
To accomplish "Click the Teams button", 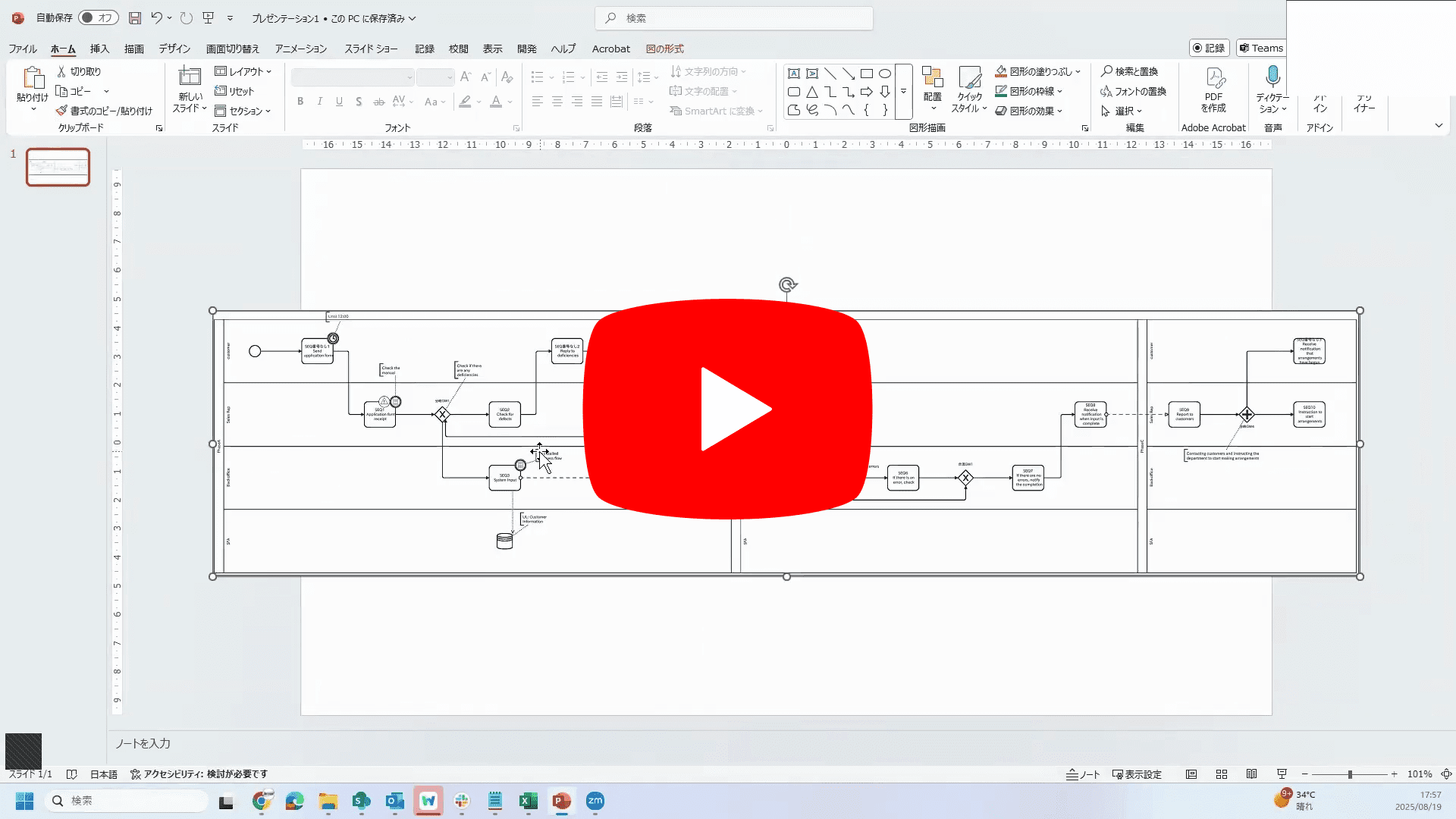I will pyautogui.click(x=1260, y=48).
